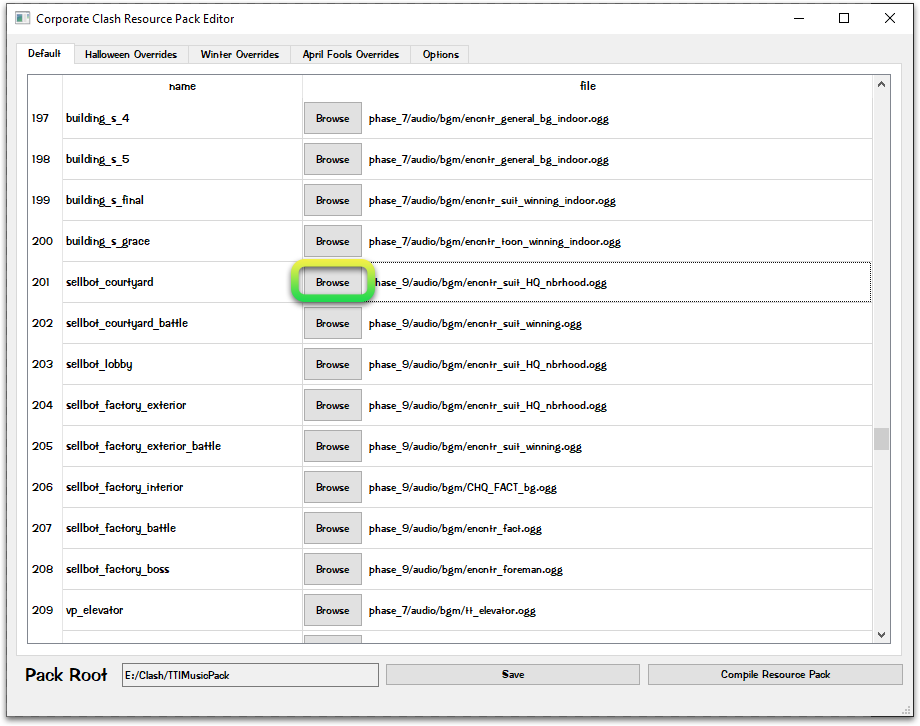Browse file for sellbot_courtyard_battle
920x726 pixels.
click(333, 323)
